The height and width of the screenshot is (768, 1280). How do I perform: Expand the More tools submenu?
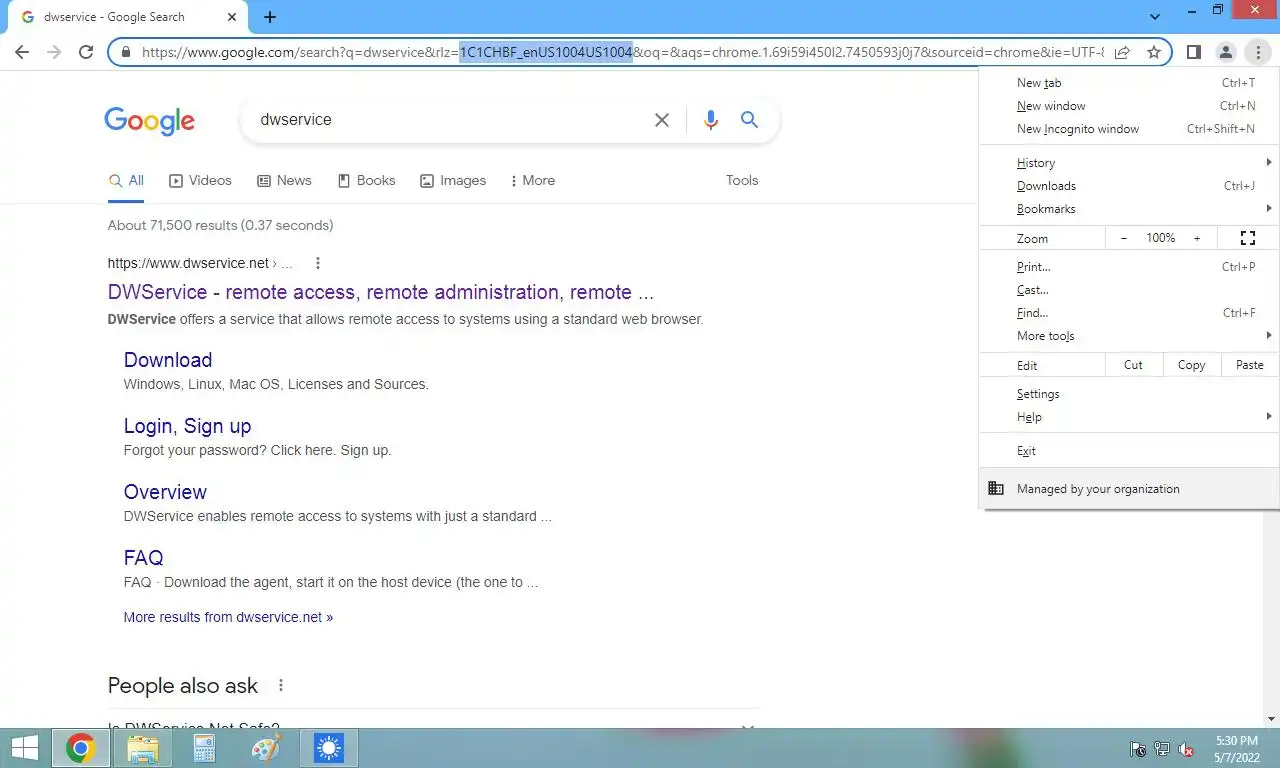[x=1130, y=336]
